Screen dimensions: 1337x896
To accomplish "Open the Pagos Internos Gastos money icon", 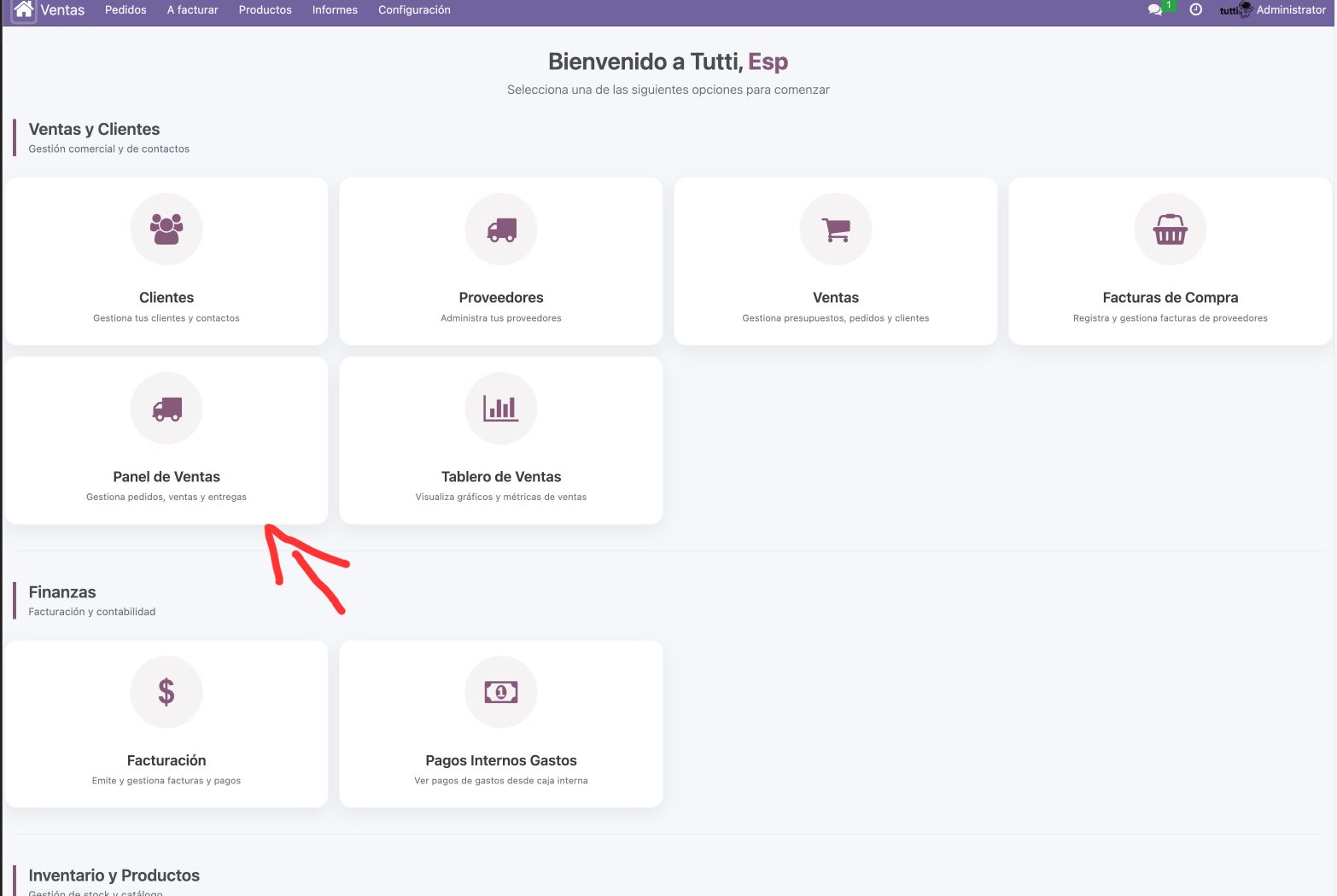I will tap(501, 691).
